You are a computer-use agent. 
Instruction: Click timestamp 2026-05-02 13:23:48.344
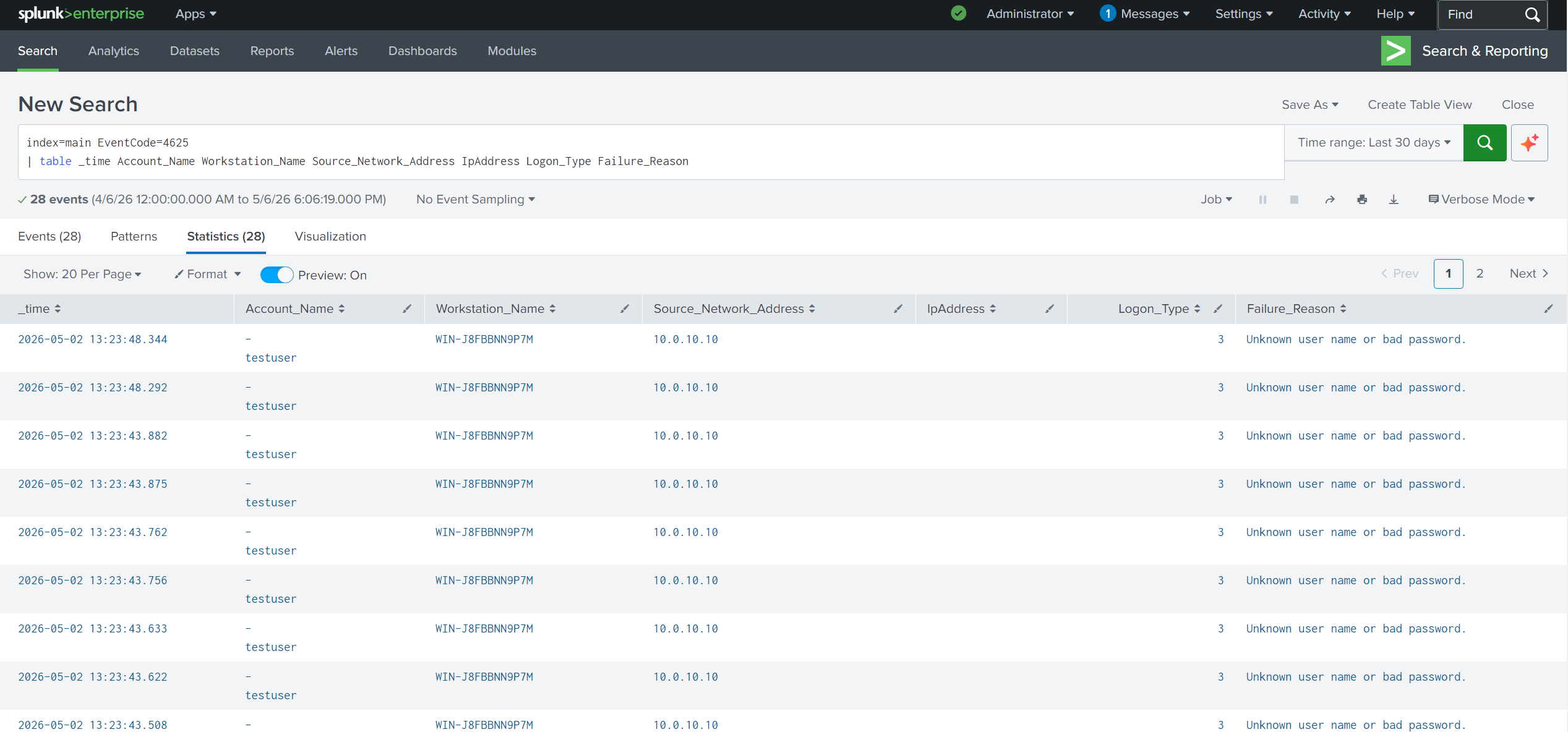93,339
